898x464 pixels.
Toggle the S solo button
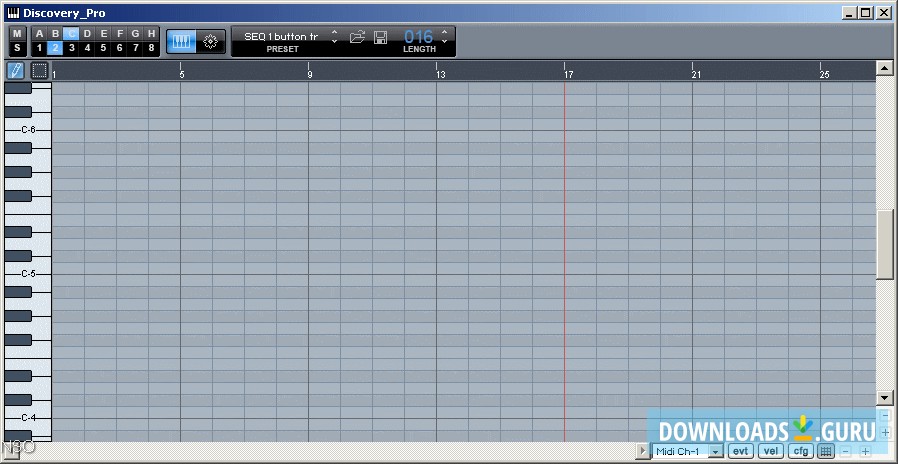tap(17, 48)
